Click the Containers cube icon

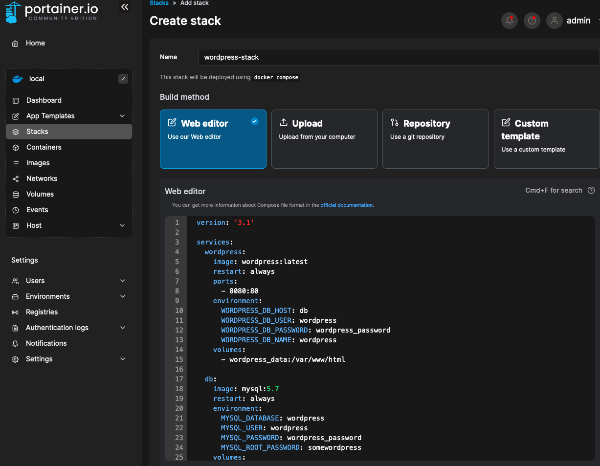[x=16, y=148]
